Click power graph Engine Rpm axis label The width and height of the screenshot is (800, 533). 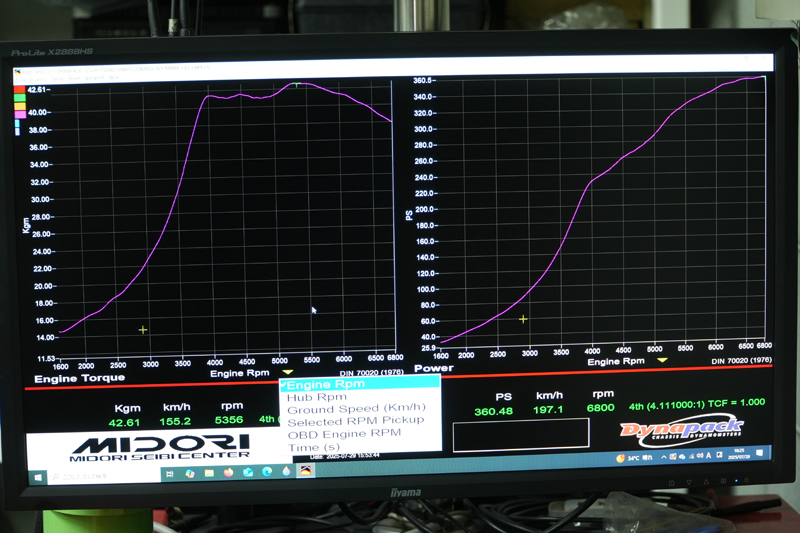tap(616, 362)
